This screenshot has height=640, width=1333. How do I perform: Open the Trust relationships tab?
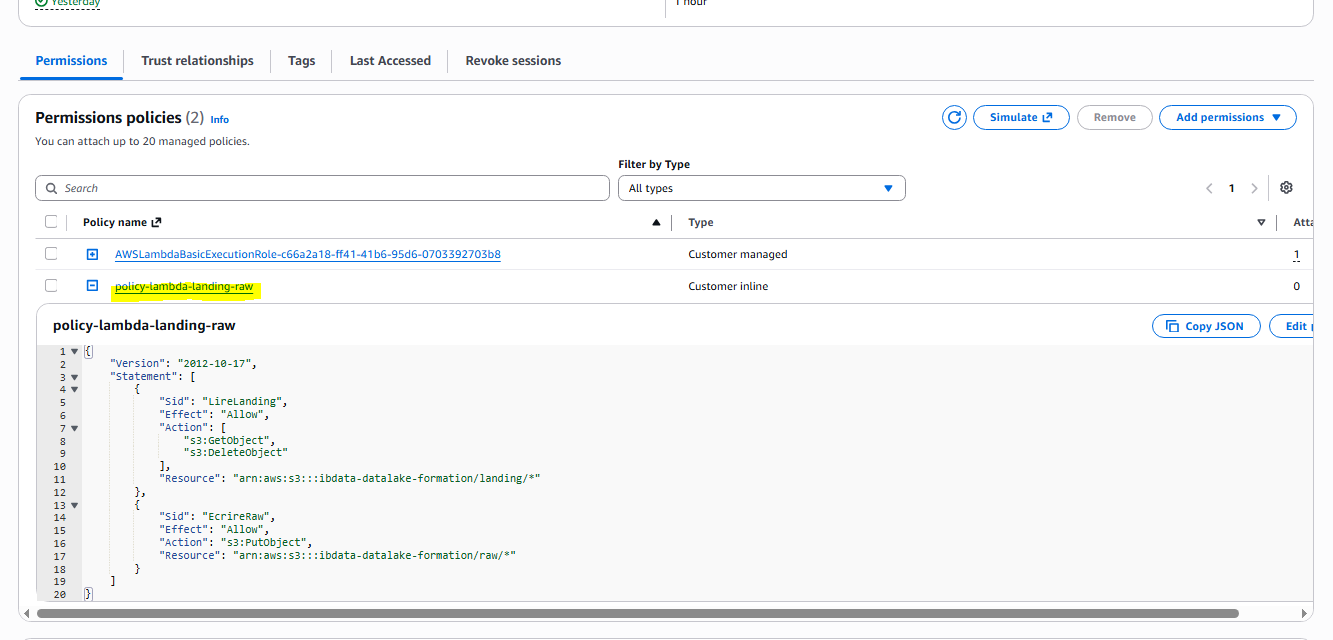[197, 61]
